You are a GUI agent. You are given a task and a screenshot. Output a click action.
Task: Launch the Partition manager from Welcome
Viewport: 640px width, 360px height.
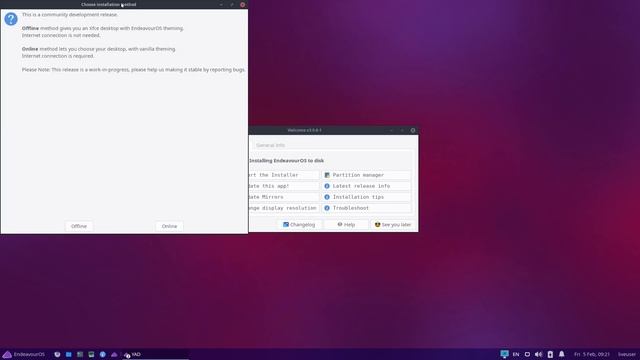pyautogui.click(x=366, y=175)
